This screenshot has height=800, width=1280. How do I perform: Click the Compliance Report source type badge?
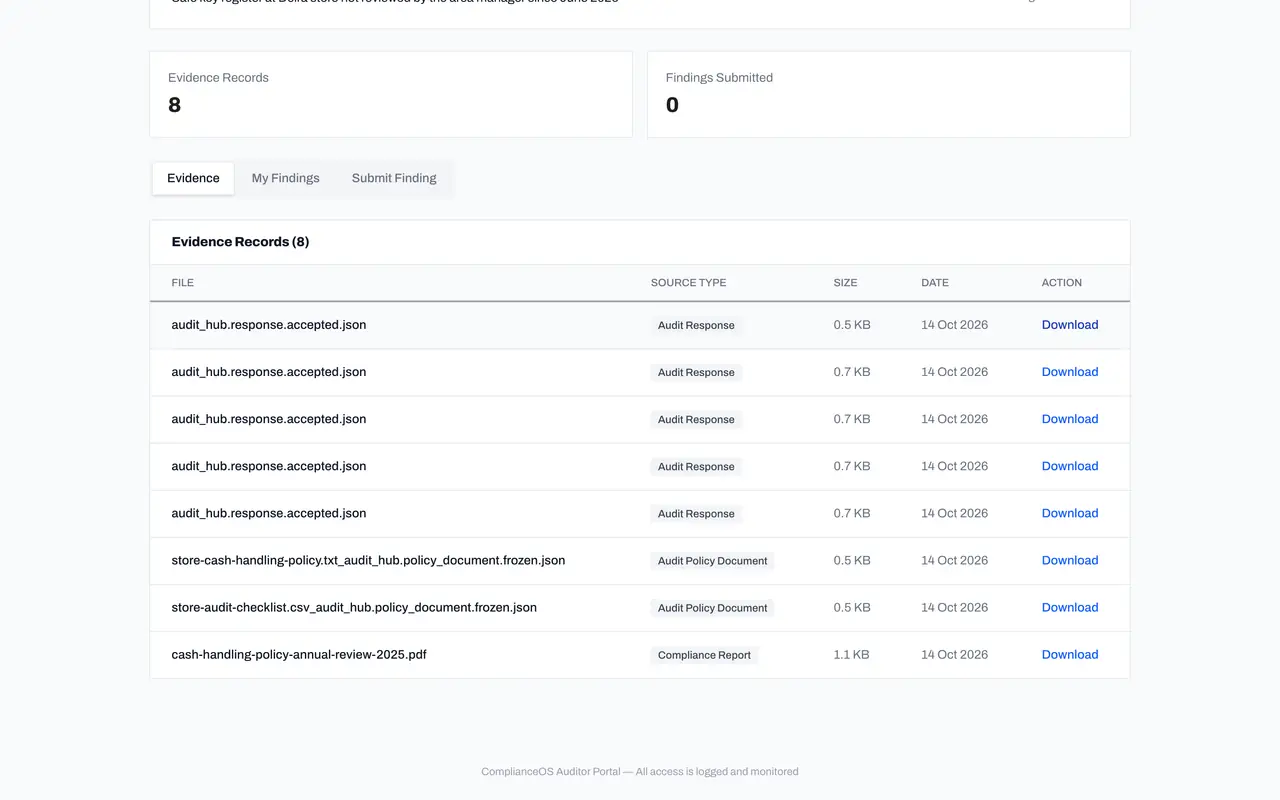(704, 655)
